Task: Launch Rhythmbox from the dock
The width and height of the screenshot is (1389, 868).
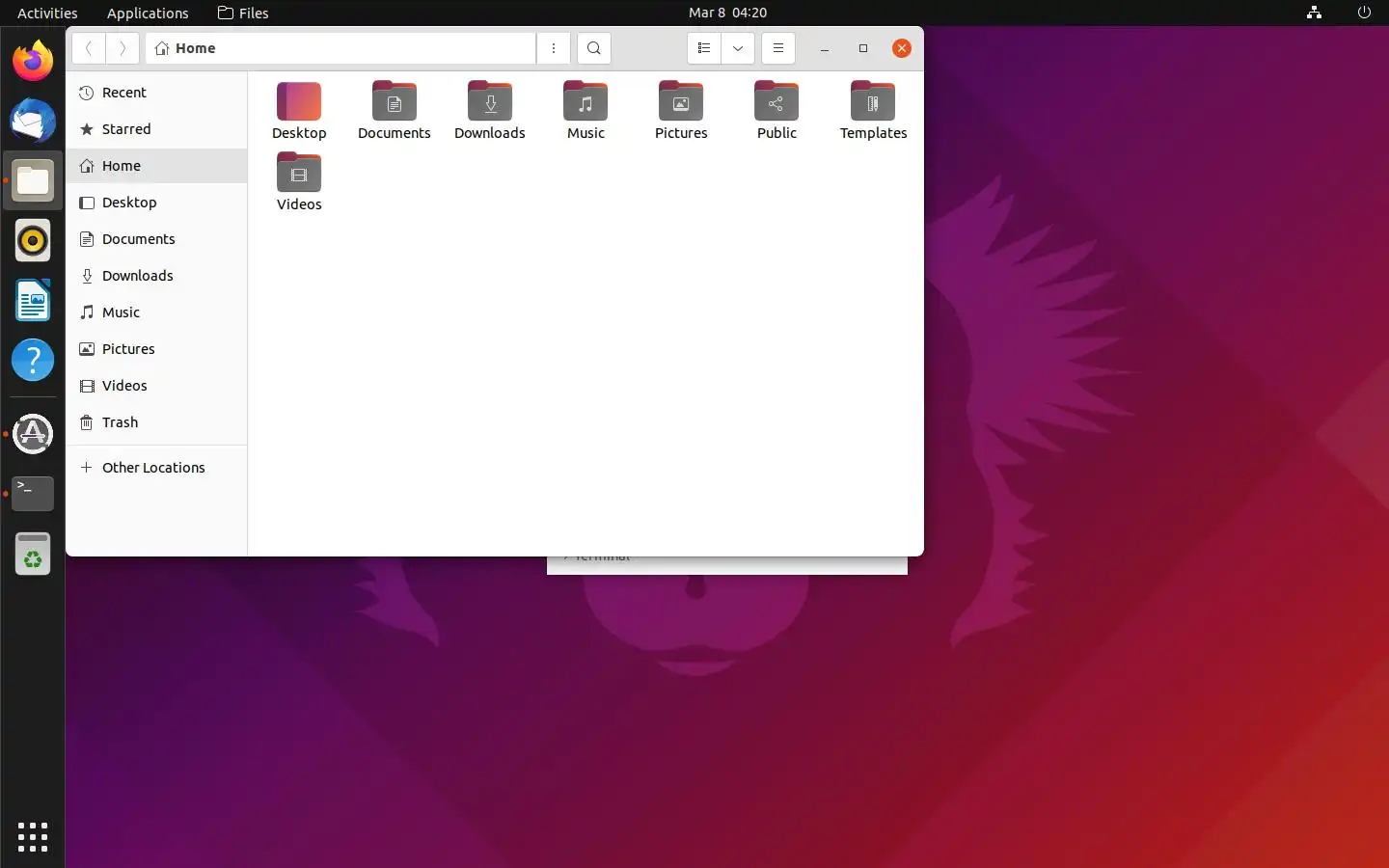Action: (x=33, y=240)
